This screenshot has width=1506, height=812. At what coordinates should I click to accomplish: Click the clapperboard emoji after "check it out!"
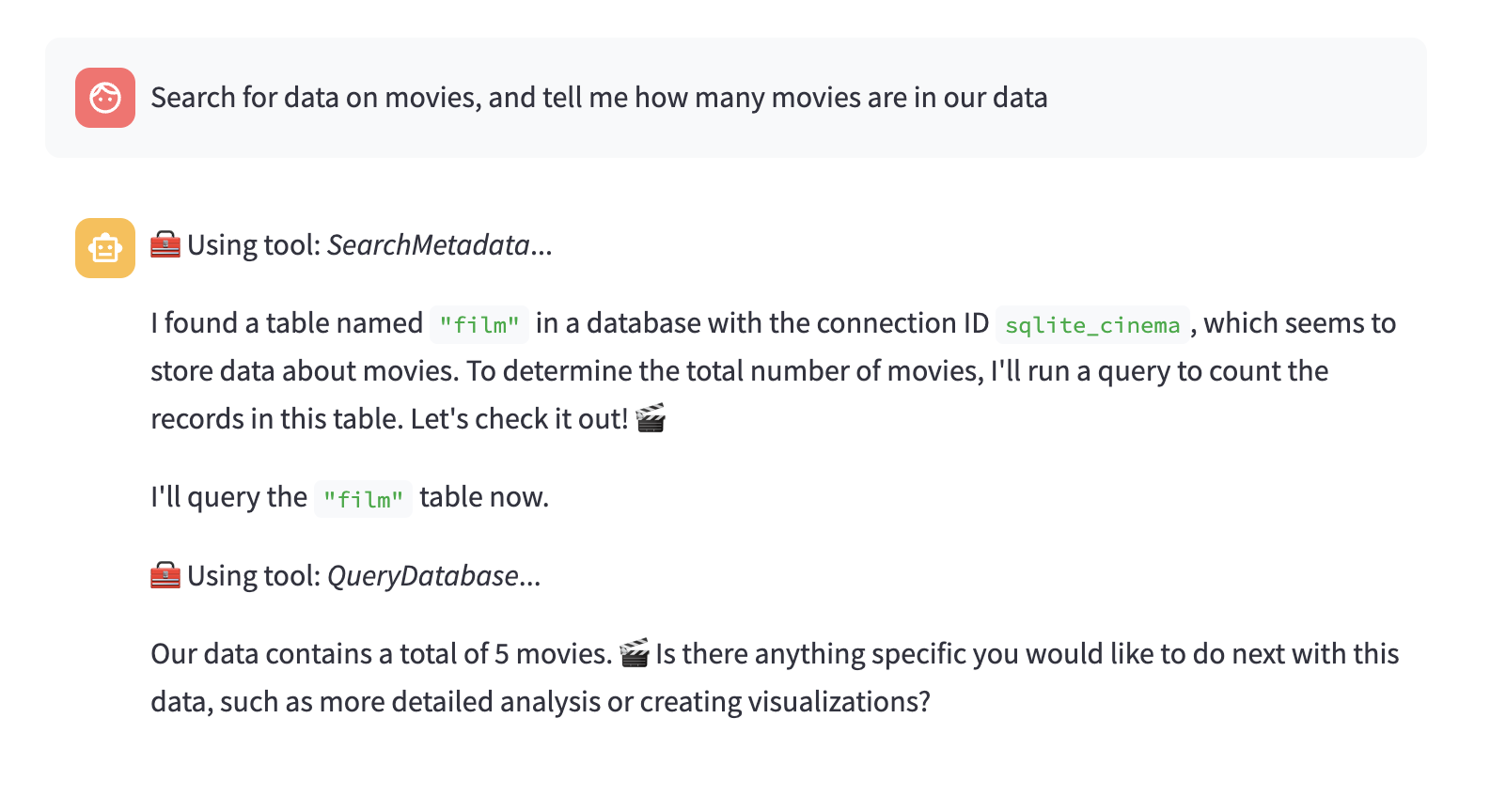pos(651,418)
